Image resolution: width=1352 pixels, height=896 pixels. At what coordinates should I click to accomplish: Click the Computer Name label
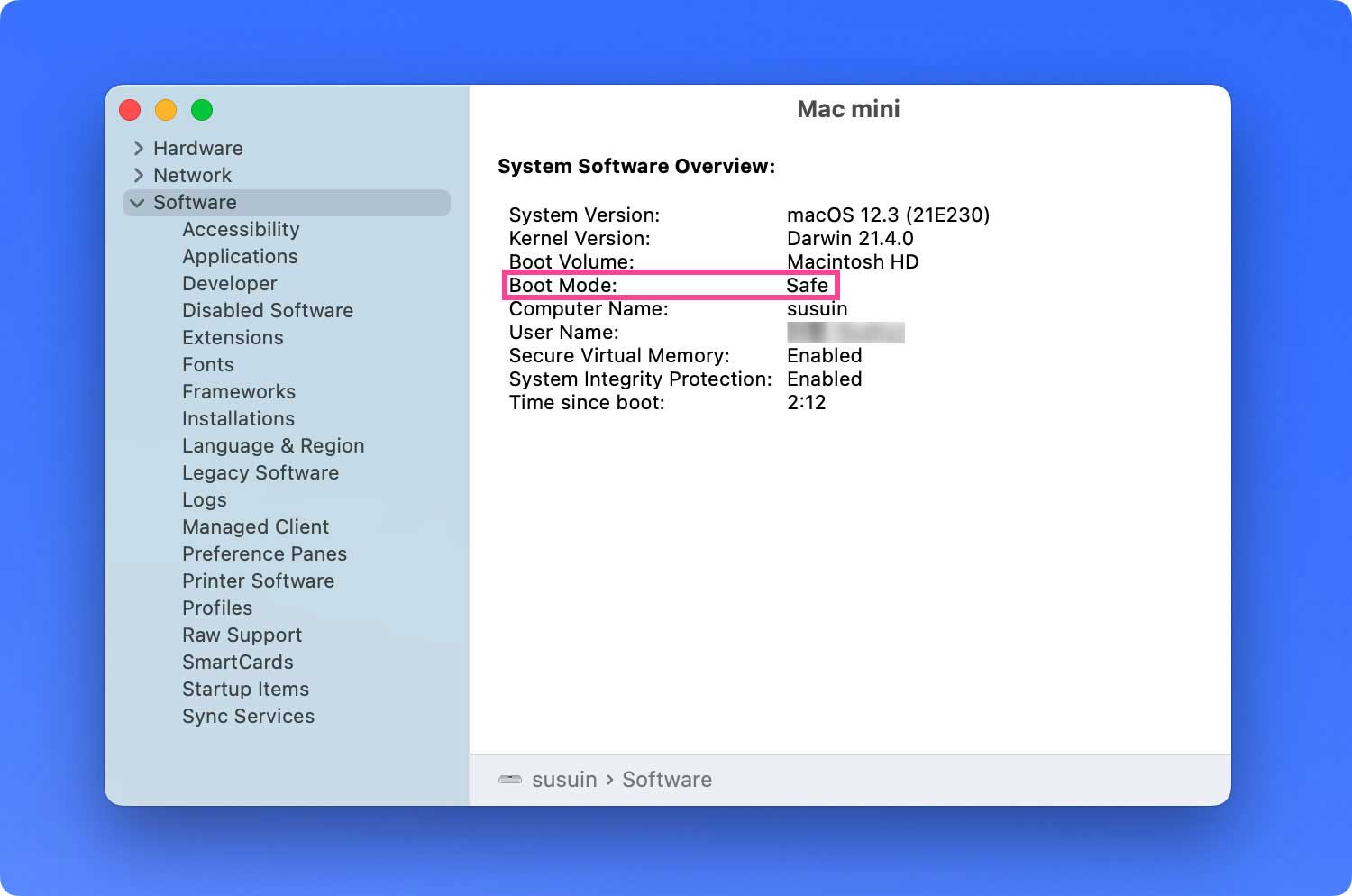[x=589, y=309]
